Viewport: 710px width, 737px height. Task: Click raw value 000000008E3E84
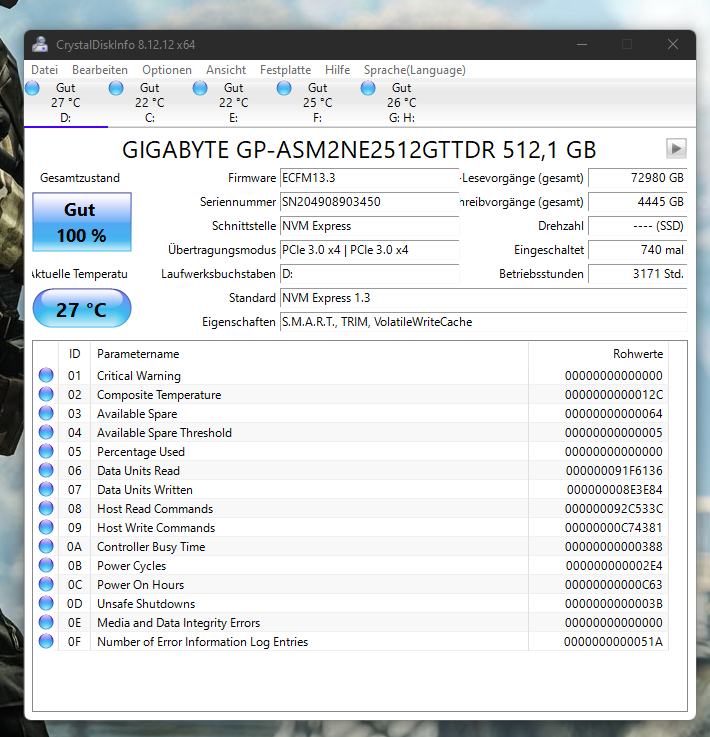tap(614, 490)
